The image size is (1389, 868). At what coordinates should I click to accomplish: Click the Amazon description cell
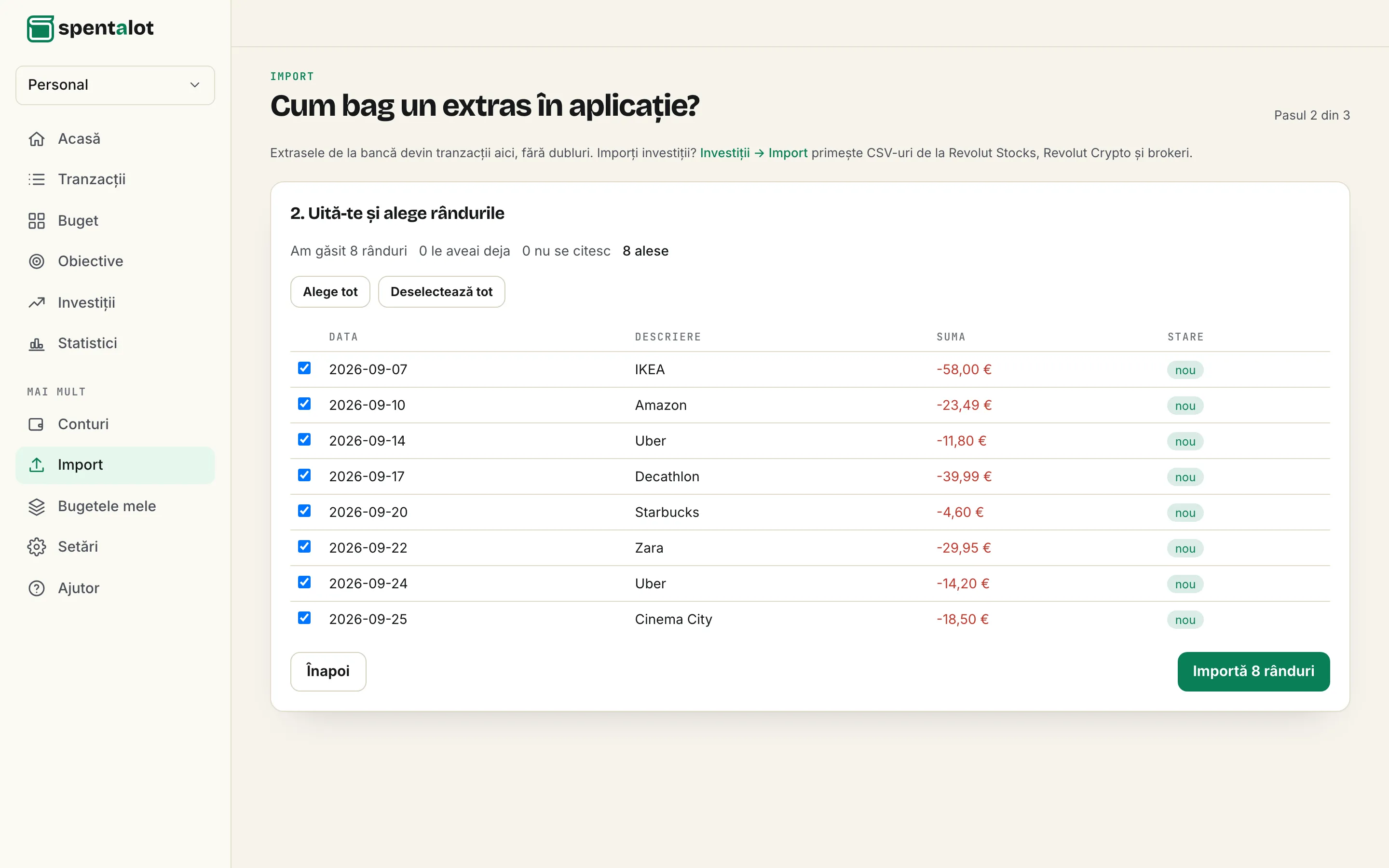click(x=661, y=405)
